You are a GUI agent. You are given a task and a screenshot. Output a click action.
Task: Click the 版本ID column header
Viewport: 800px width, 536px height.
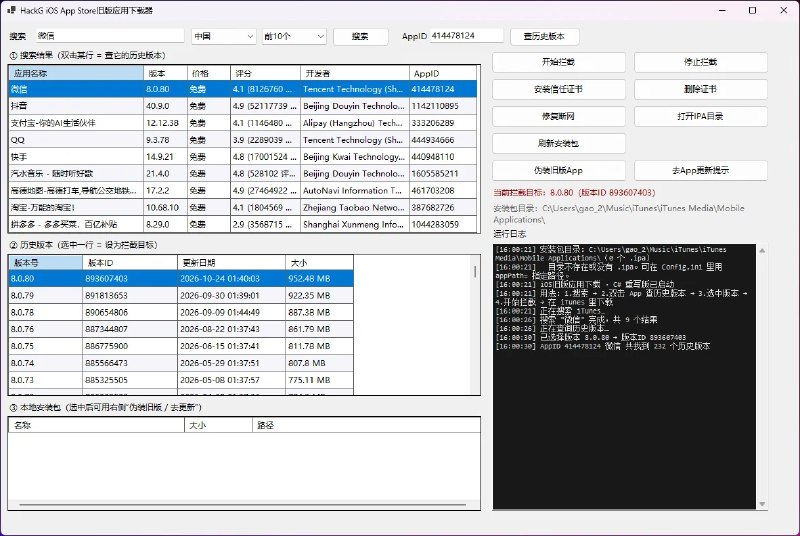click(x=130, y=263)
